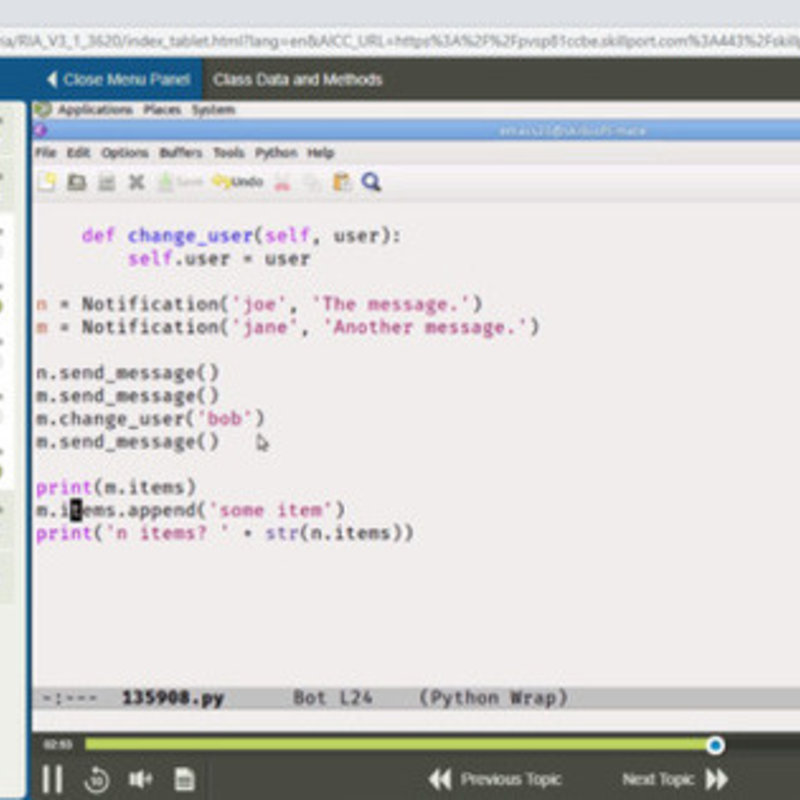
Task: Click the line creating Notification 'jane'
Action: coord(288,327)
